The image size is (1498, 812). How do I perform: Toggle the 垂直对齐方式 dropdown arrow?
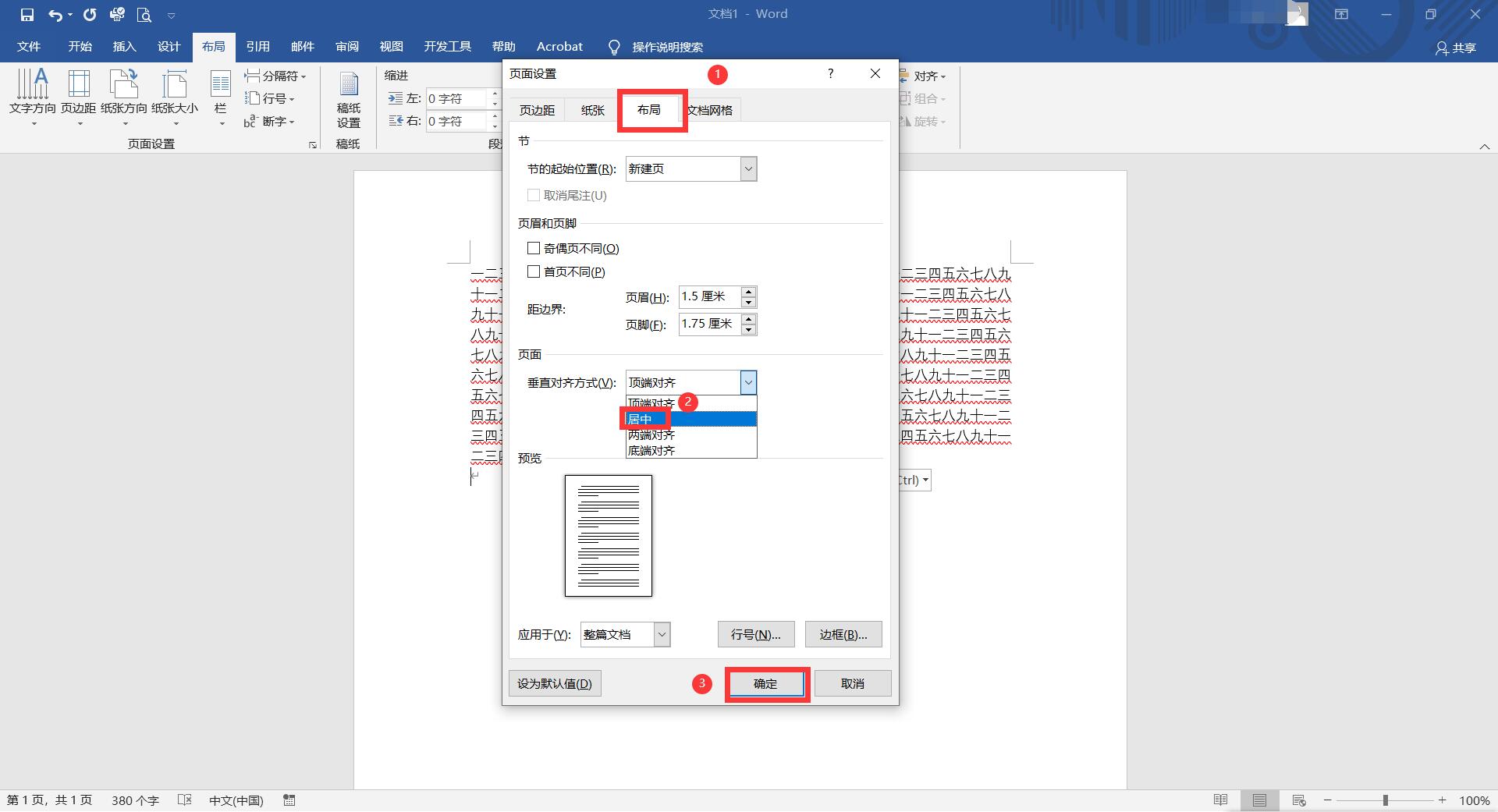[x=748, y=382]
